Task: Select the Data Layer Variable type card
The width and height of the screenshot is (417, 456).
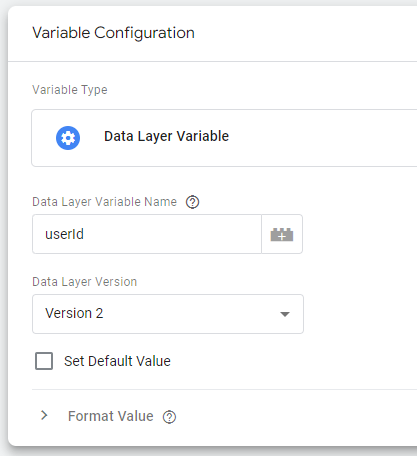Action: (224, 138)
